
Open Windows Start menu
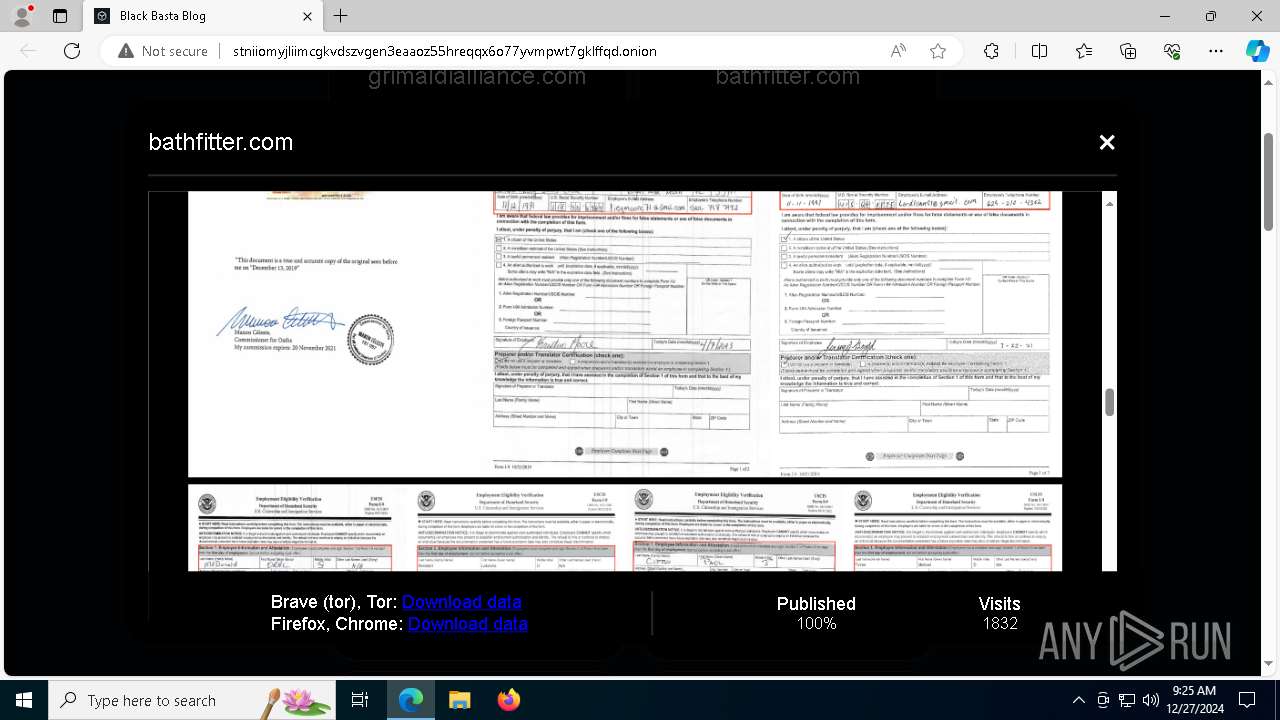(24, 700)
